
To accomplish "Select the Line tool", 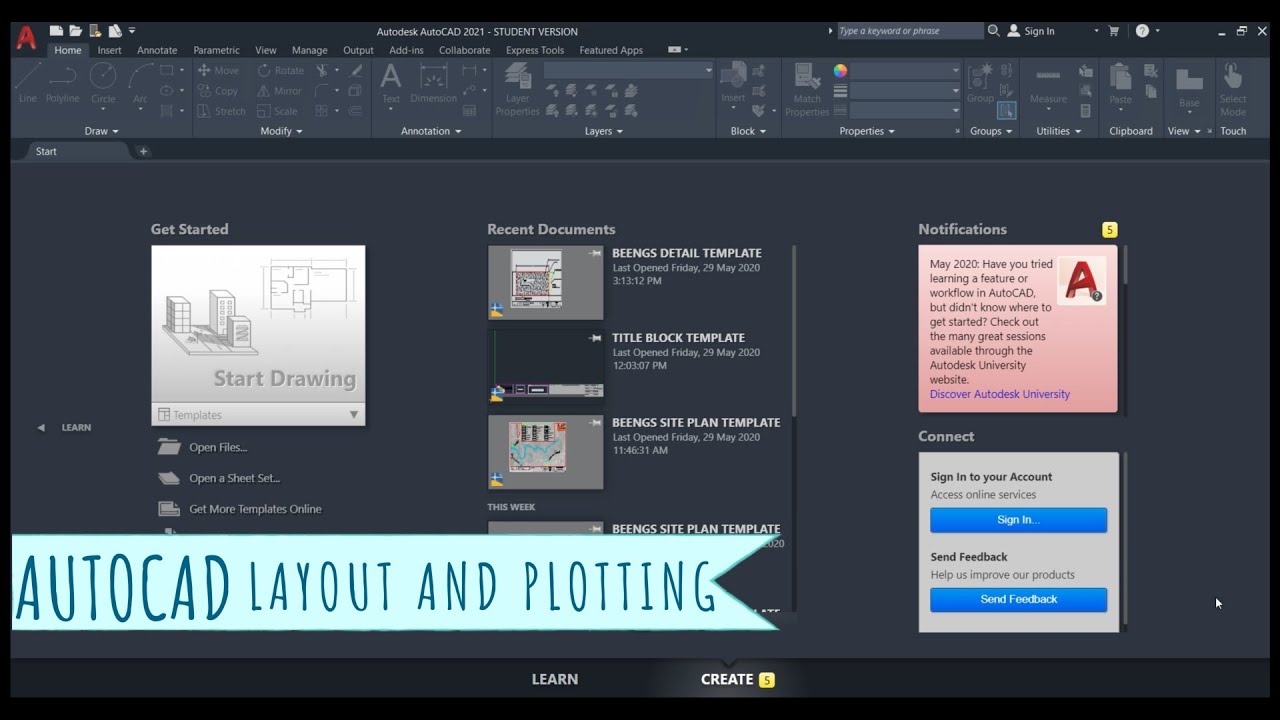I will [28, 83].
